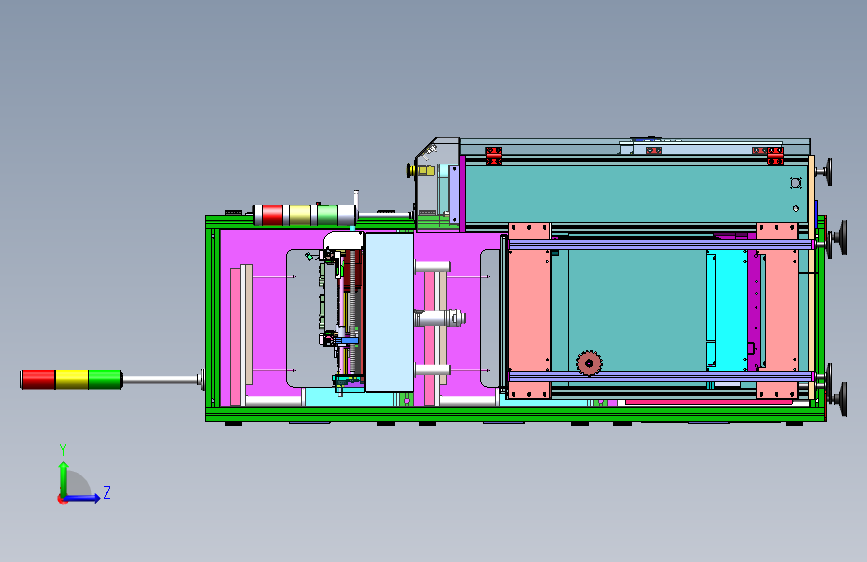Select the lower purple guide rail
The height and width of the screenshot is (562, 867).
[x=661, y=376]
